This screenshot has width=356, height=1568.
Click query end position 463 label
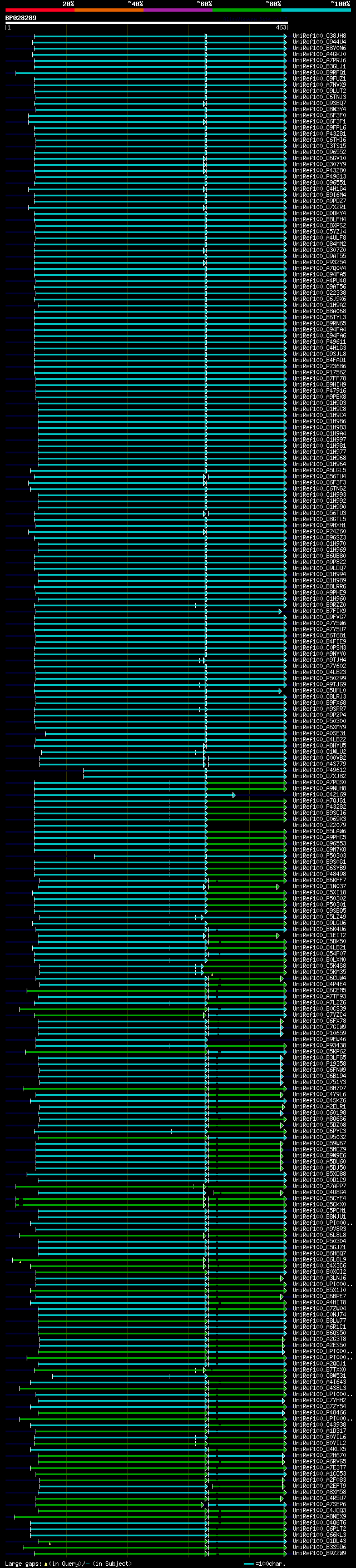tap(280, 27)
